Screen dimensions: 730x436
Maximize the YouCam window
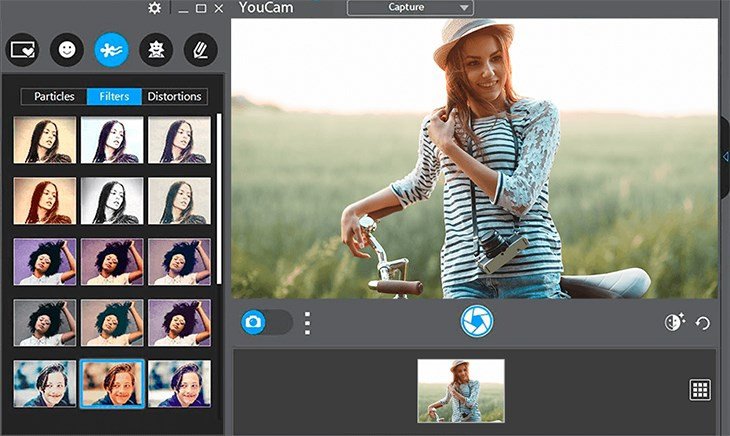click(x=201, y=8)
